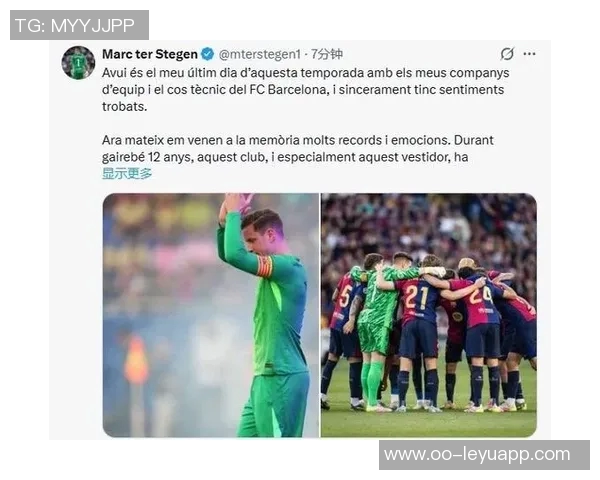Screen dimensions: 600x480
Task: Click the number 21 jersey in huddle
Action: [x=417, y=297]
